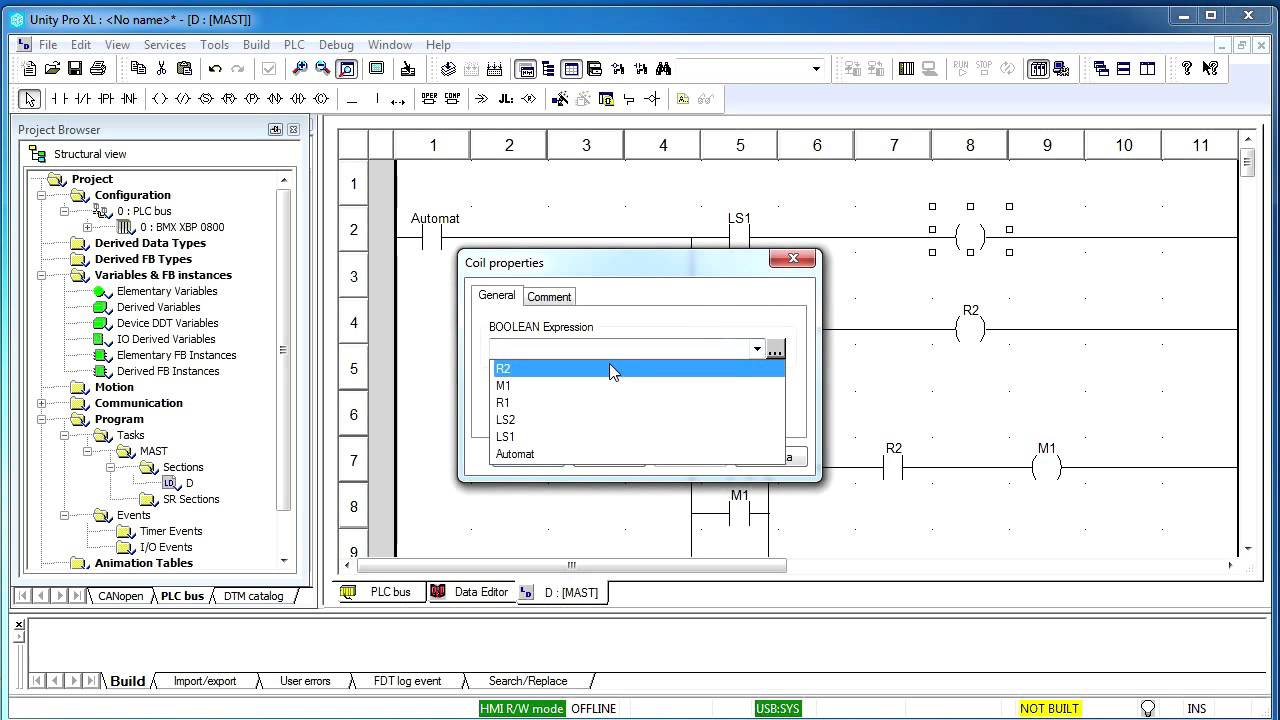This screenshot has width=1280, height=720.
Task: Select the negated coil tool
Action: (182, 99)
